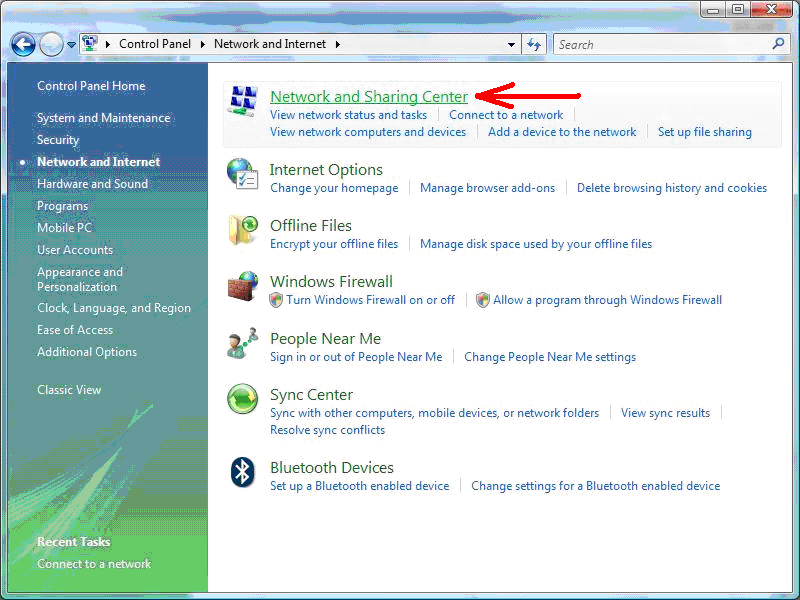Click the Control Panel icon in address bar
The height and width of the screenshot is (600, 800).
(90, 43)
